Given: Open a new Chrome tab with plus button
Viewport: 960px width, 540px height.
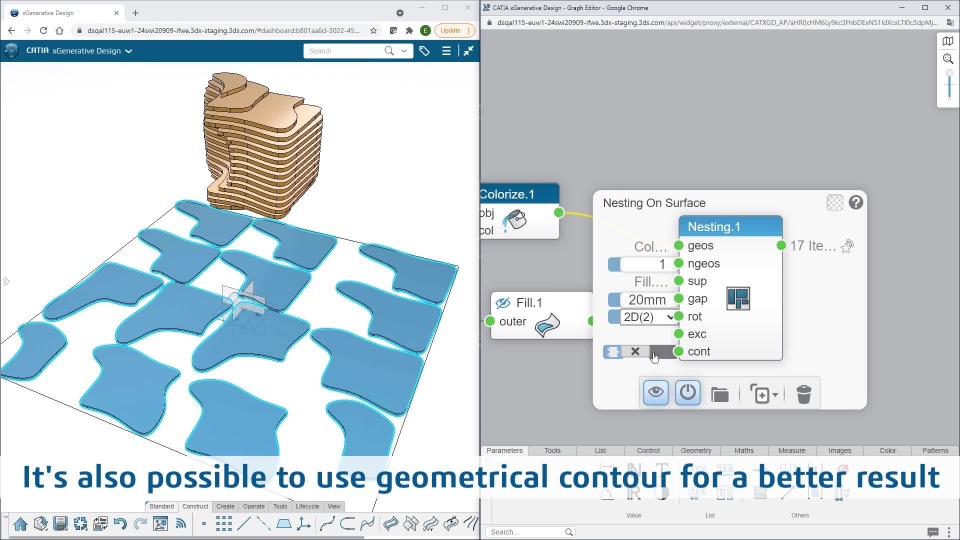Looking at the screenshot, I should click(135, 12).
